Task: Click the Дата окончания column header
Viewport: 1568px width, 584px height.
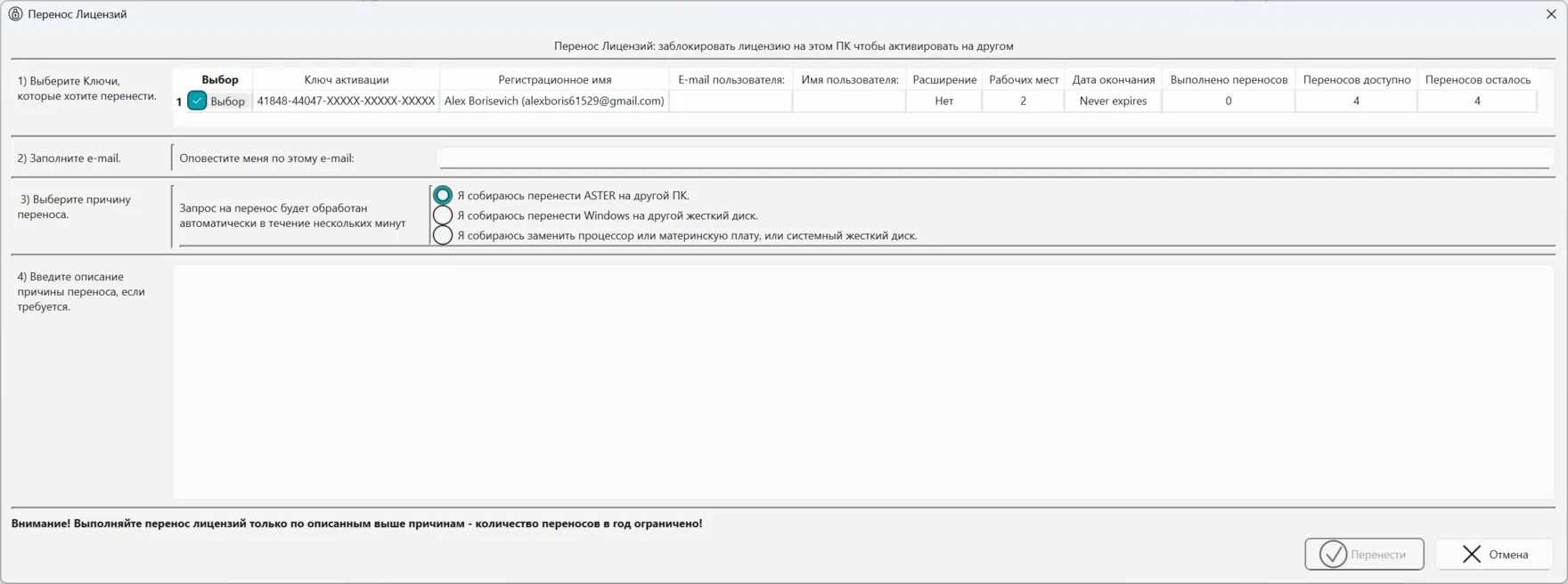Action: coord(1113,80)
